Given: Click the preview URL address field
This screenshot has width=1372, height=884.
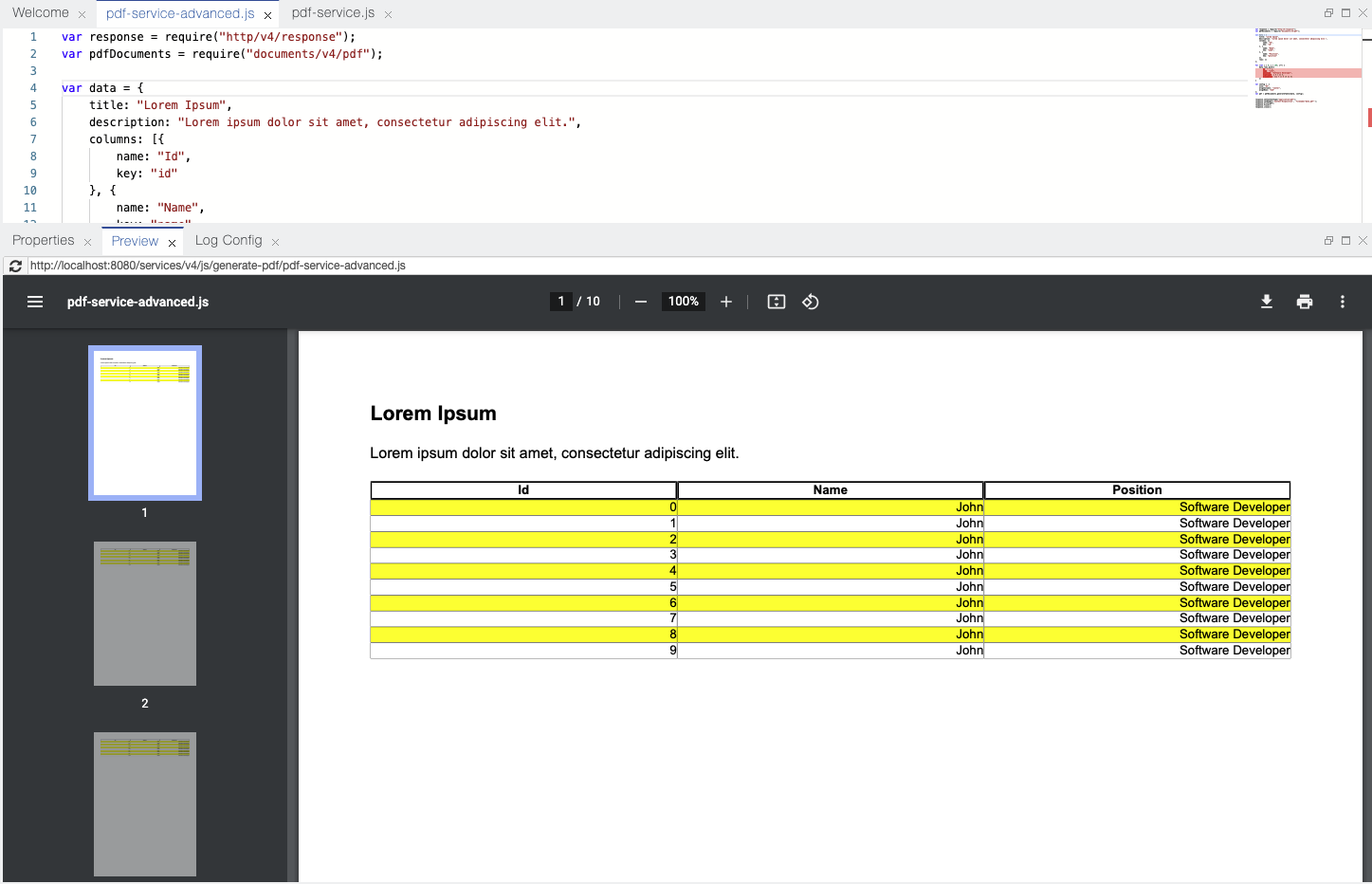Looking at the screenshot, I should [x=697, y=266].
